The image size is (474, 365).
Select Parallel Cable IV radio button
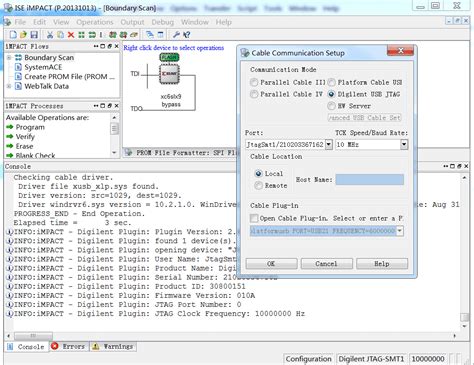pos(254,94)
